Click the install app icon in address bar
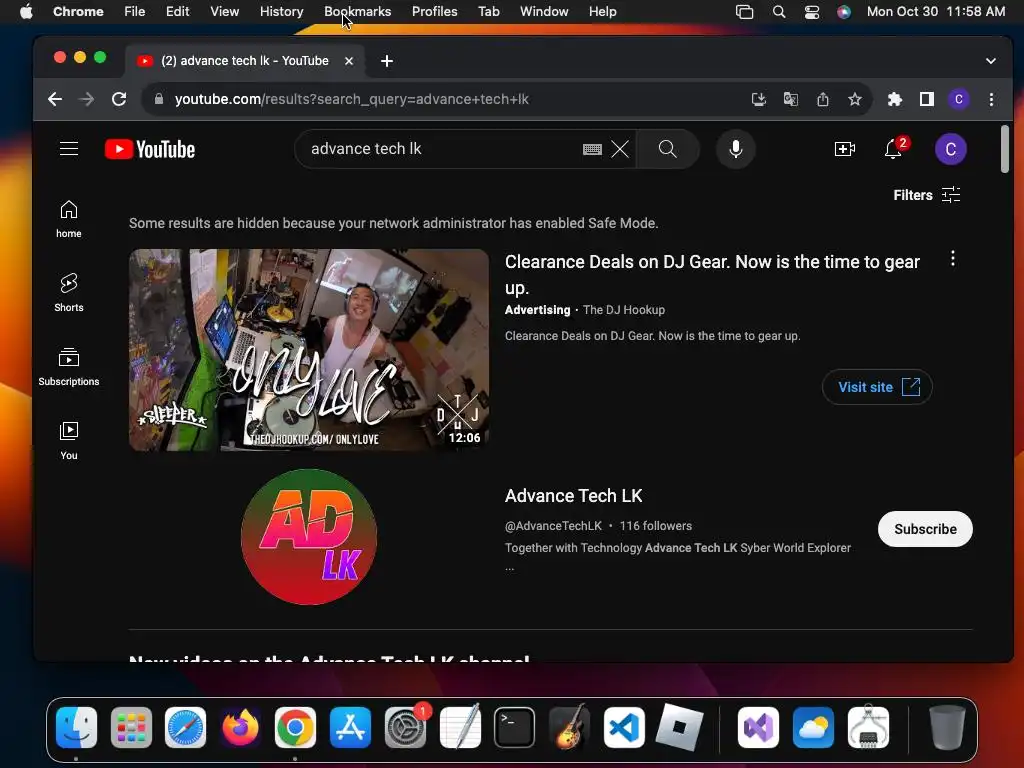 pos(758,99)
